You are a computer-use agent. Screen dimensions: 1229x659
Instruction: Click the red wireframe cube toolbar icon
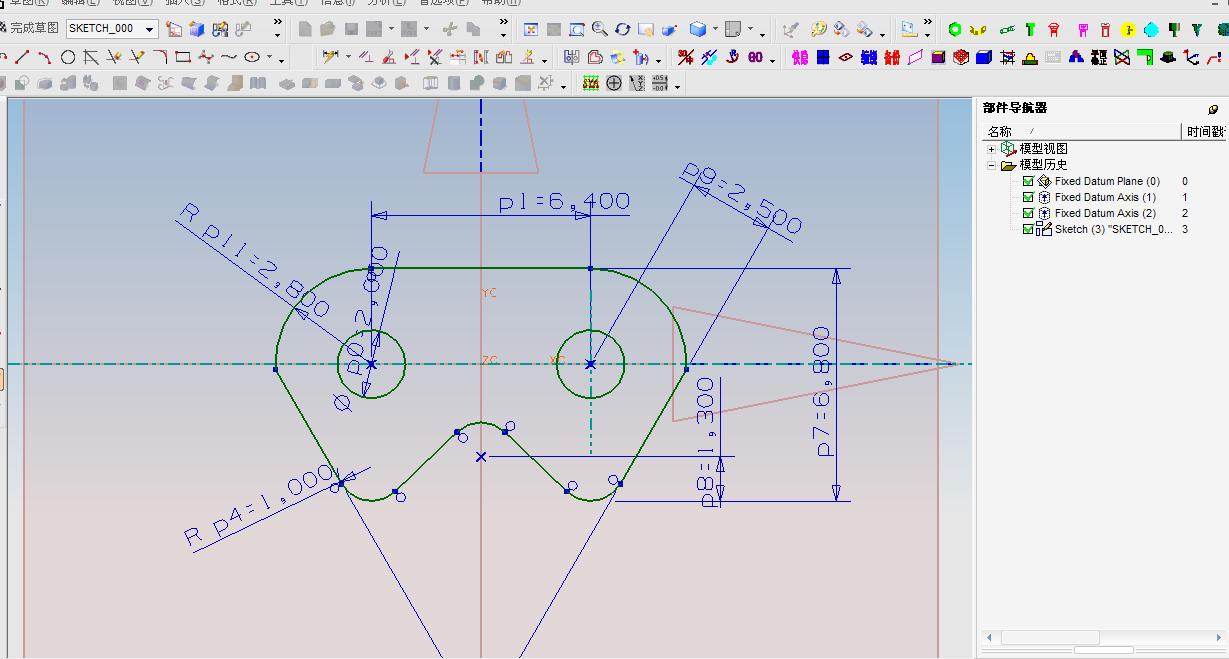[x=961, y=57]
